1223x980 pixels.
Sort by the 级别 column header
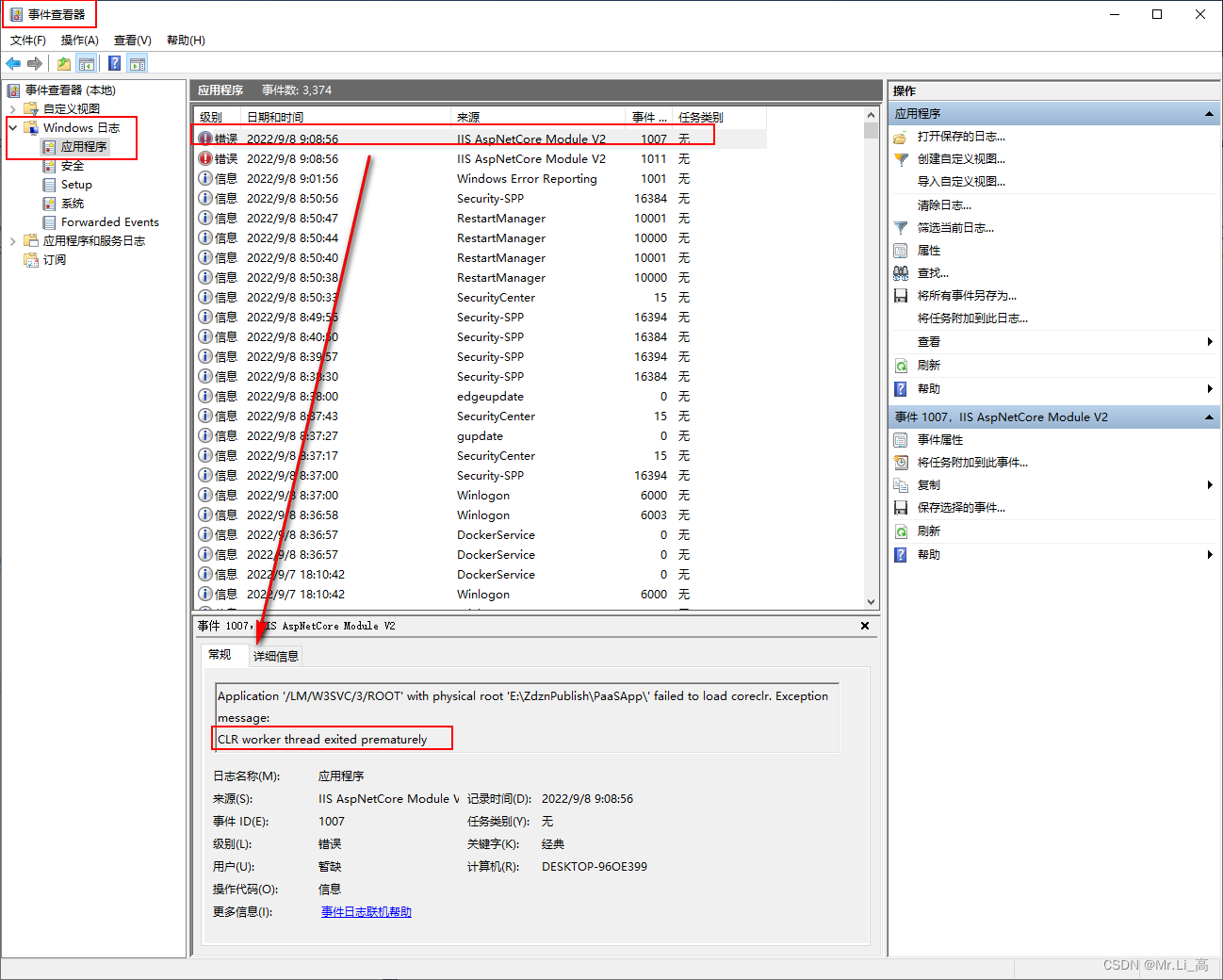click(x=218, y=118)
